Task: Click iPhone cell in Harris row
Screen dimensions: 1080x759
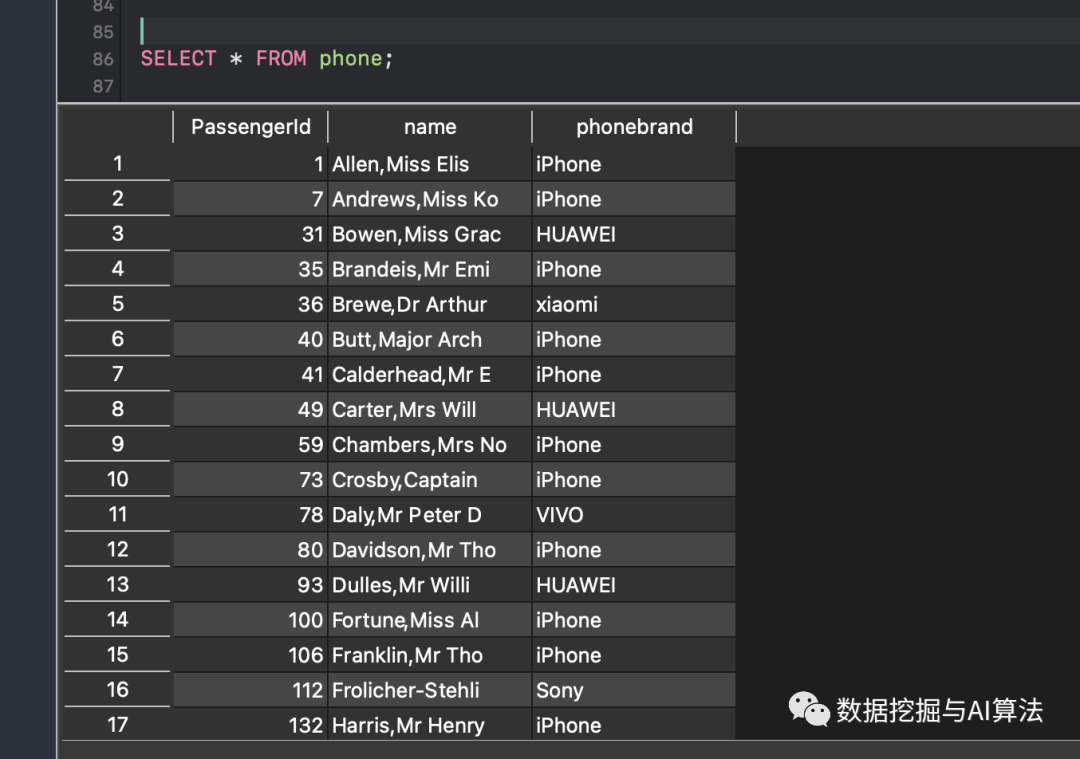Action: point(634,725)
